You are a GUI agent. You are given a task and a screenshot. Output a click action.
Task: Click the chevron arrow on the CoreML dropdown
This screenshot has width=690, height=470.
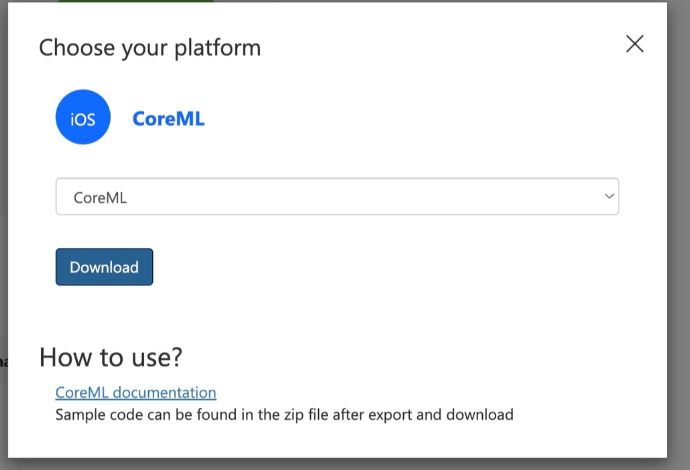[x=608, y=197]
